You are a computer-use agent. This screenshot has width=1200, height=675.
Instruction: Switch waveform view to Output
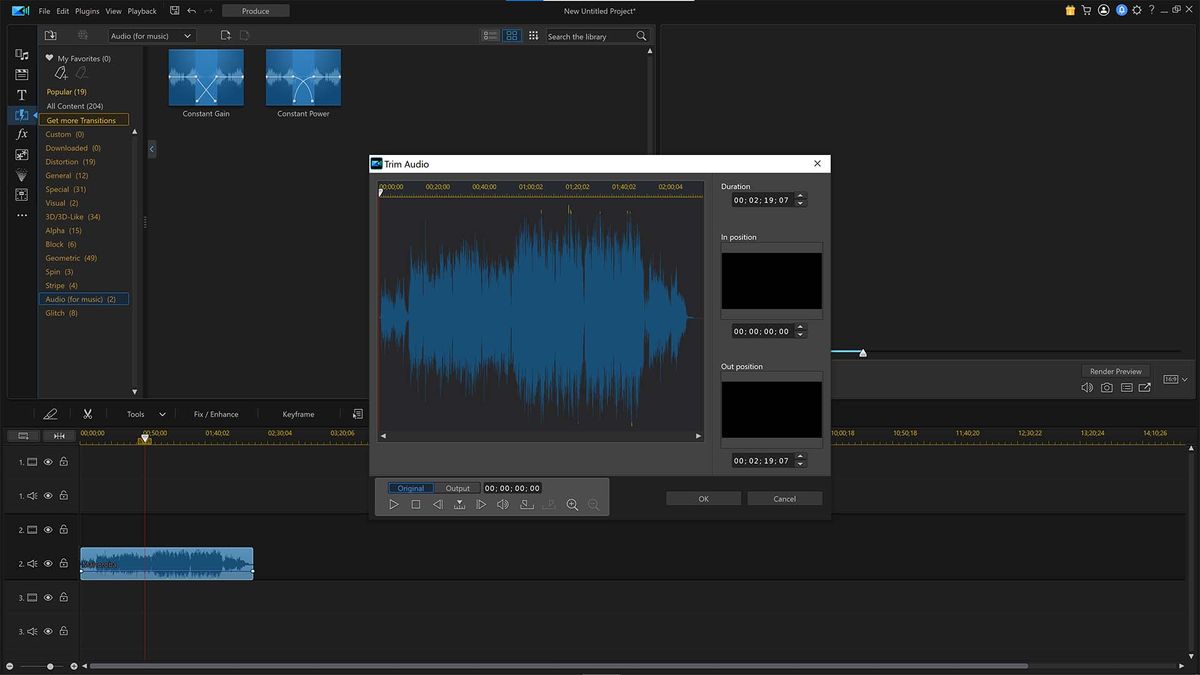(x=457, y=488)
